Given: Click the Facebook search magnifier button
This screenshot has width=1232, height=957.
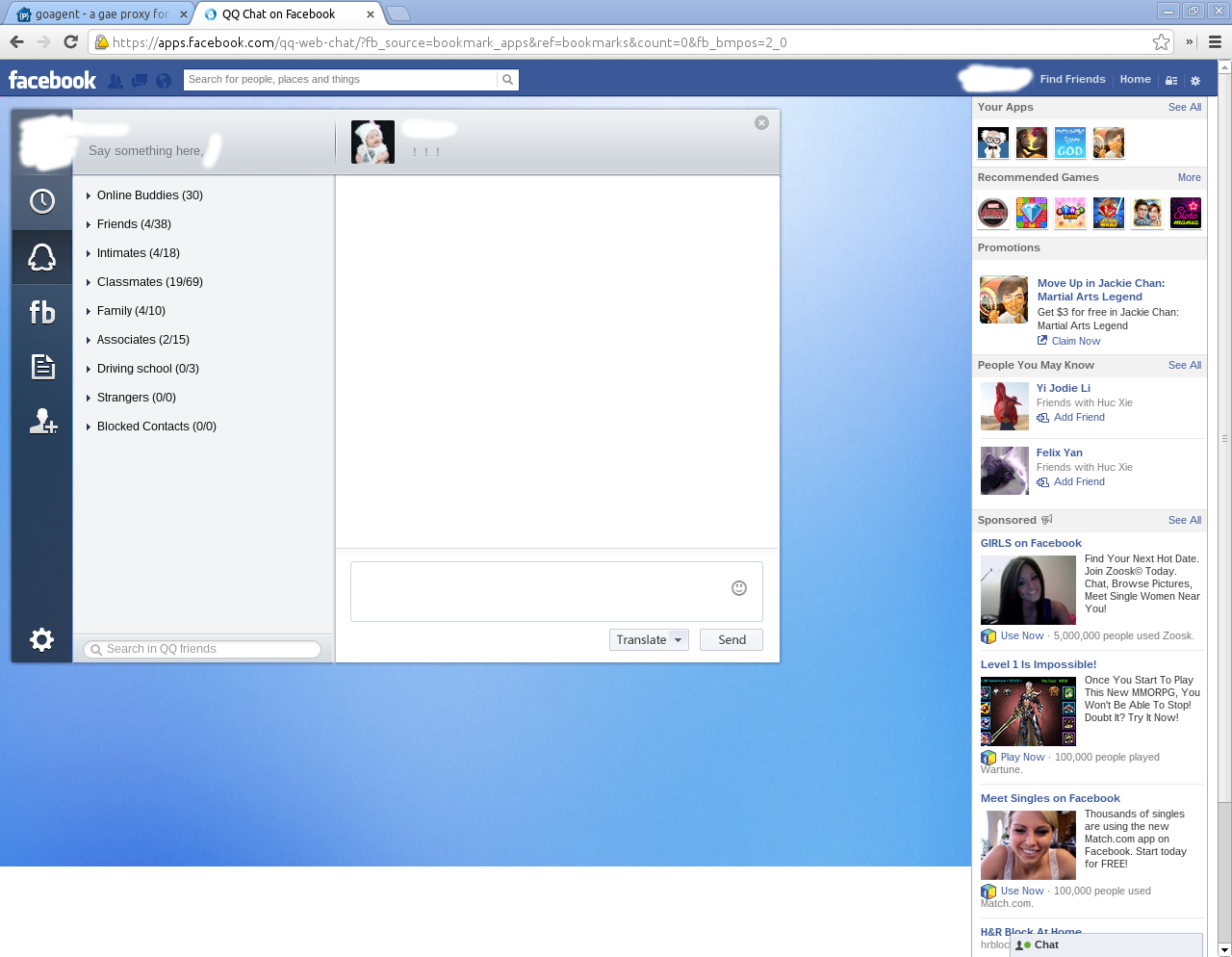Looking at the screenshot, I should click(508, 80).
